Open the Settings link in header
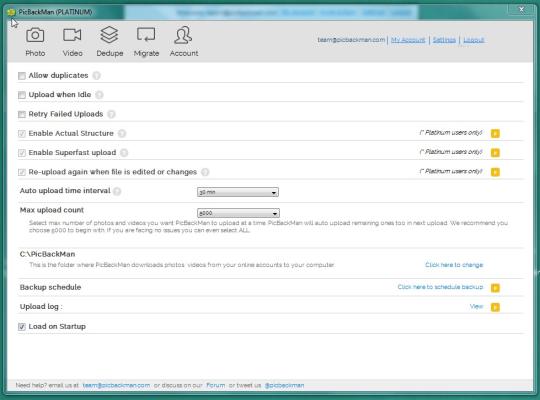540x400 pixels. [x=444, y=40]
